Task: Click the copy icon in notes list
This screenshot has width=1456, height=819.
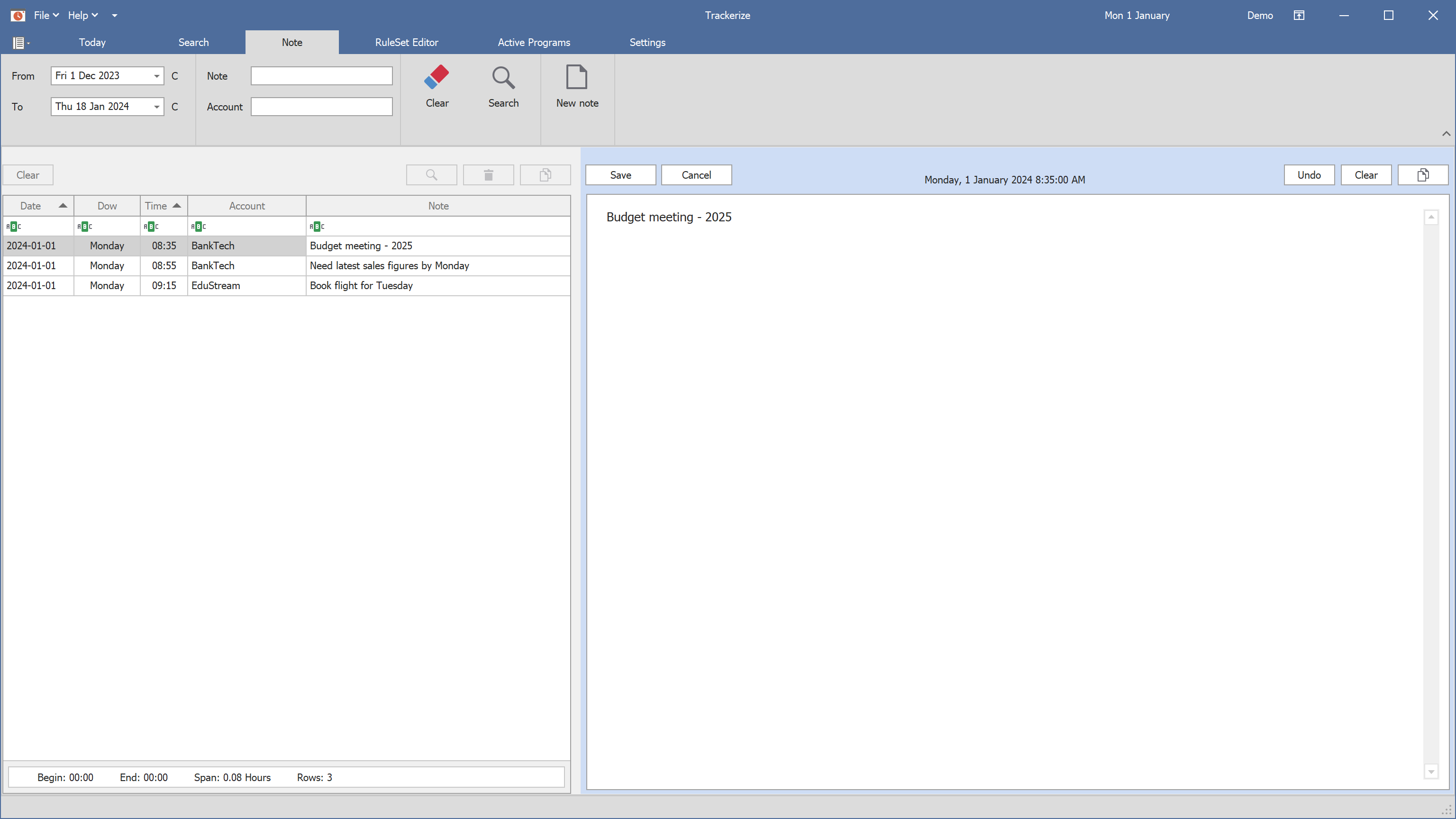Action: [545, 175]
